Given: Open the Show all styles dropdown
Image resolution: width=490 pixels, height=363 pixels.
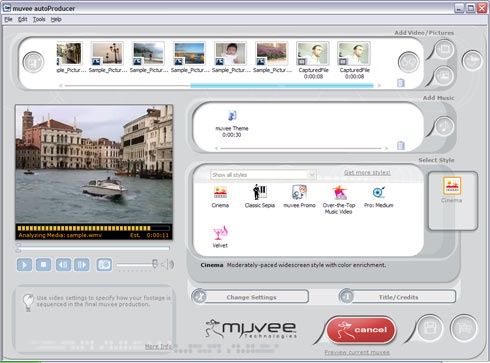Looking at the screenshot, I should coord(263,175).
